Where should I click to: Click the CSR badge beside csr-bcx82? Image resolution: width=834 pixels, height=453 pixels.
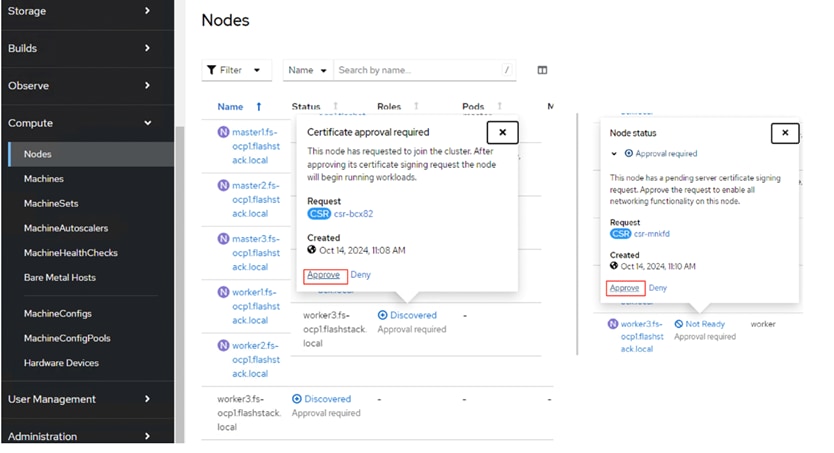319,213
